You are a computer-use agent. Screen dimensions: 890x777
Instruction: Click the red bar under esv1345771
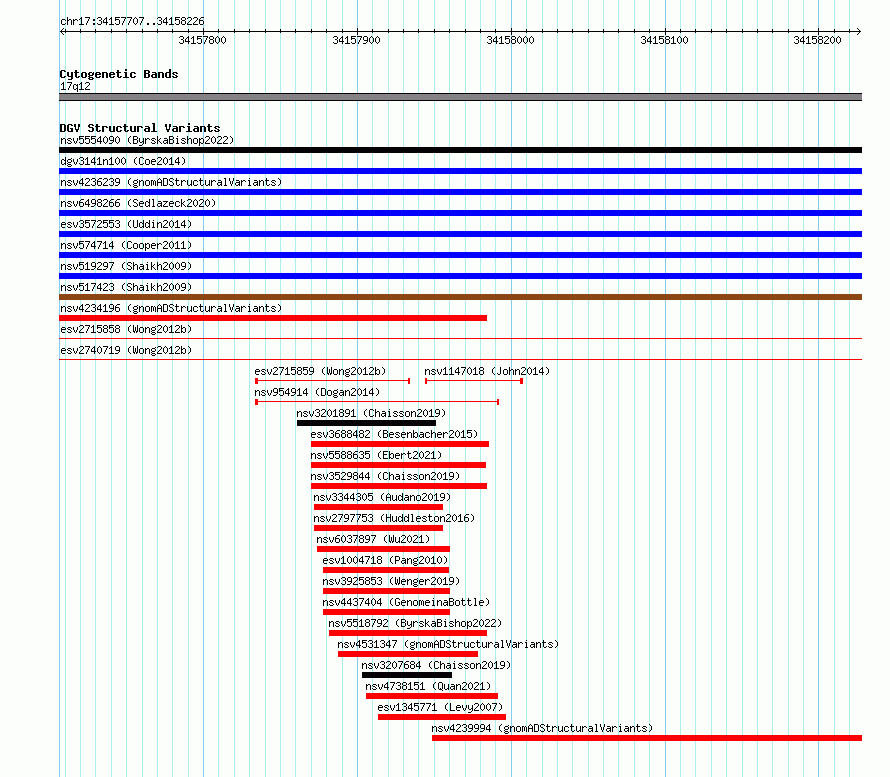click(442, 717)
